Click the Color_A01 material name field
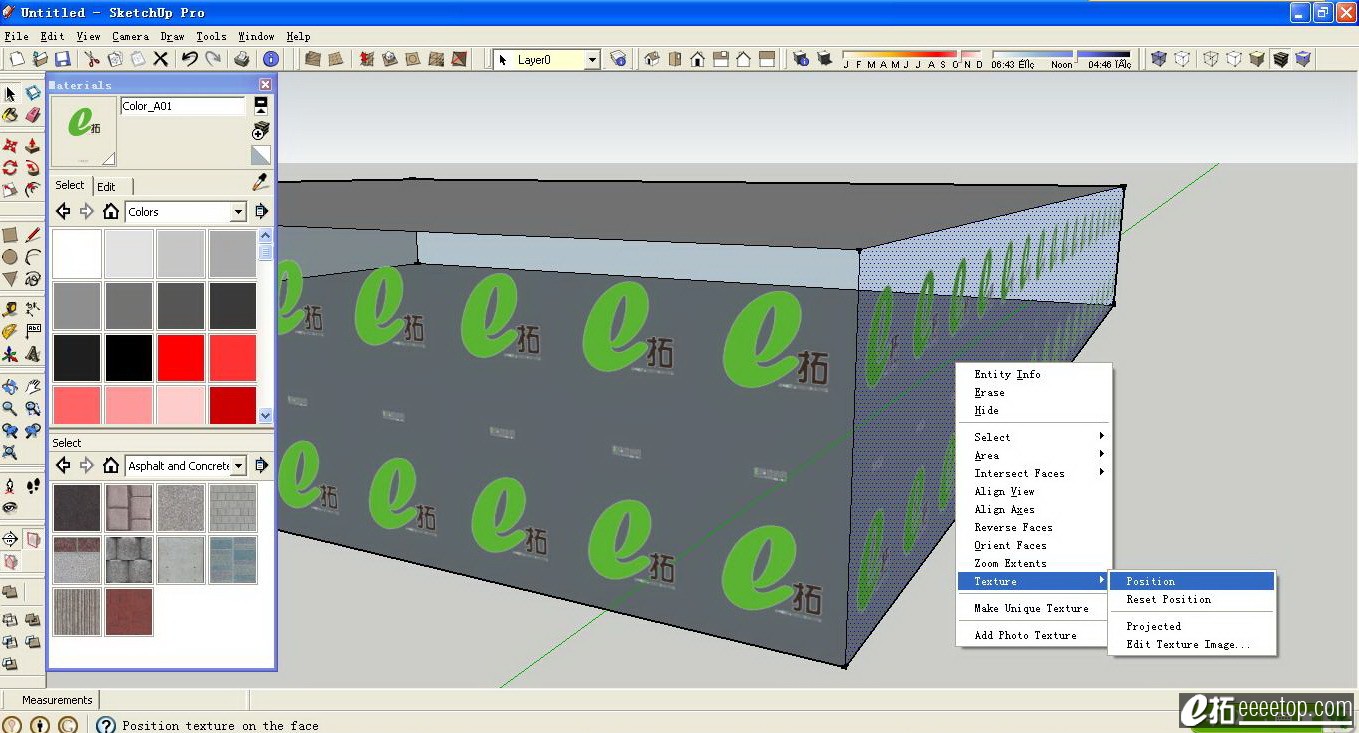Image resolution: width=1359 pixels, height=733 pixels. (x=183, y=105)
